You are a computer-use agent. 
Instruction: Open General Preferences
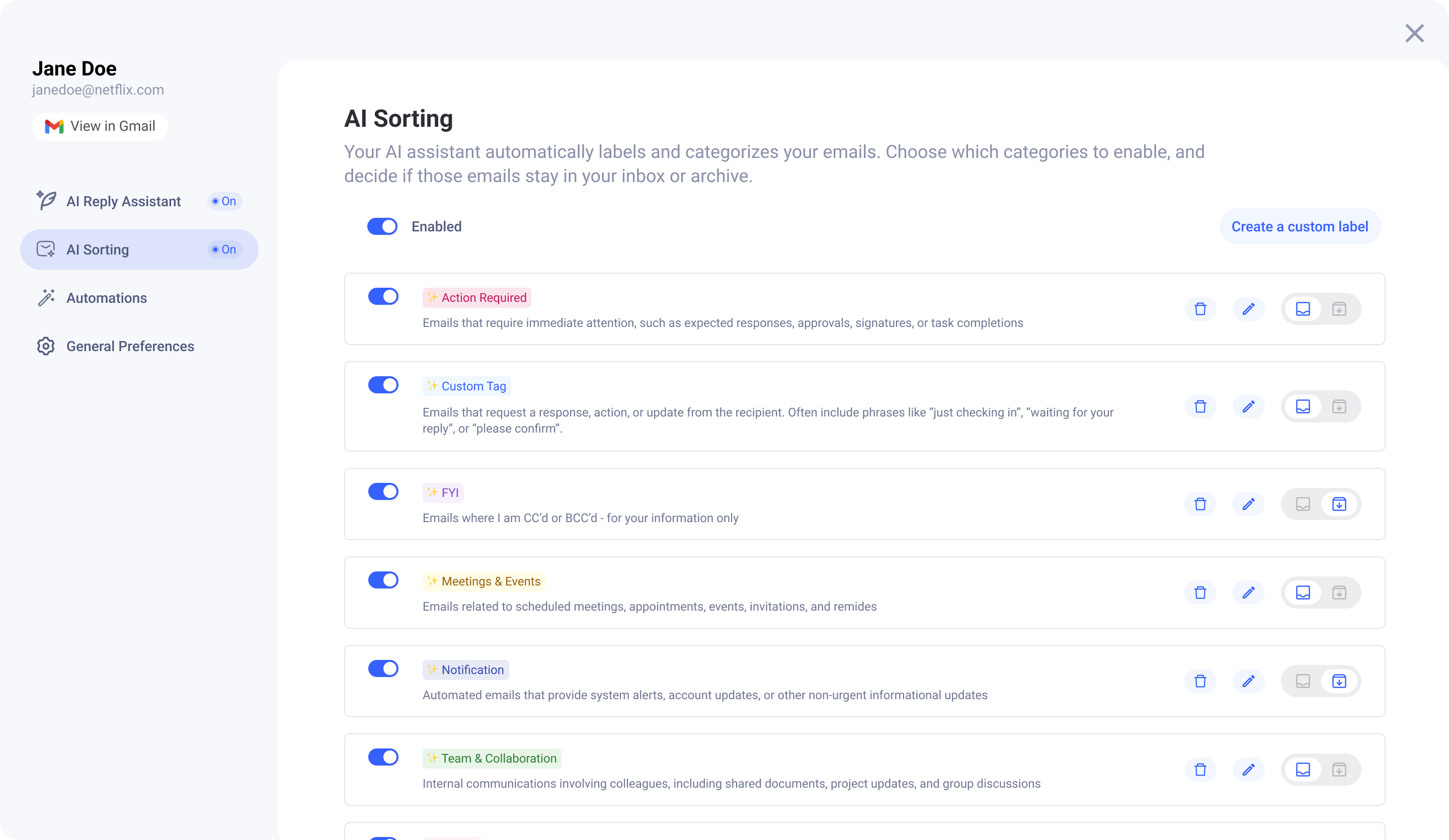[x=130, y=346]
